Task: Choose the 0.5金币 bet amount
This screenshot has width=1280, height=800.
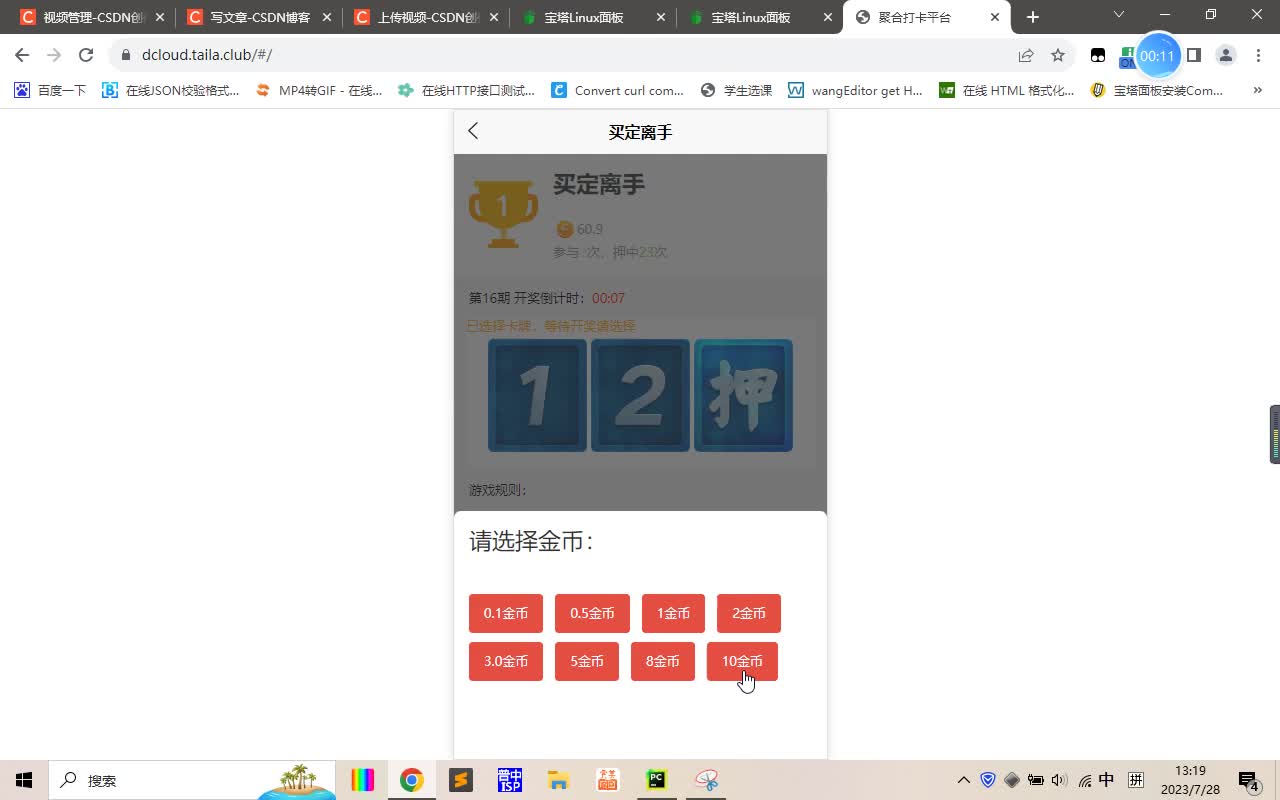Action: tap(592, 613)
